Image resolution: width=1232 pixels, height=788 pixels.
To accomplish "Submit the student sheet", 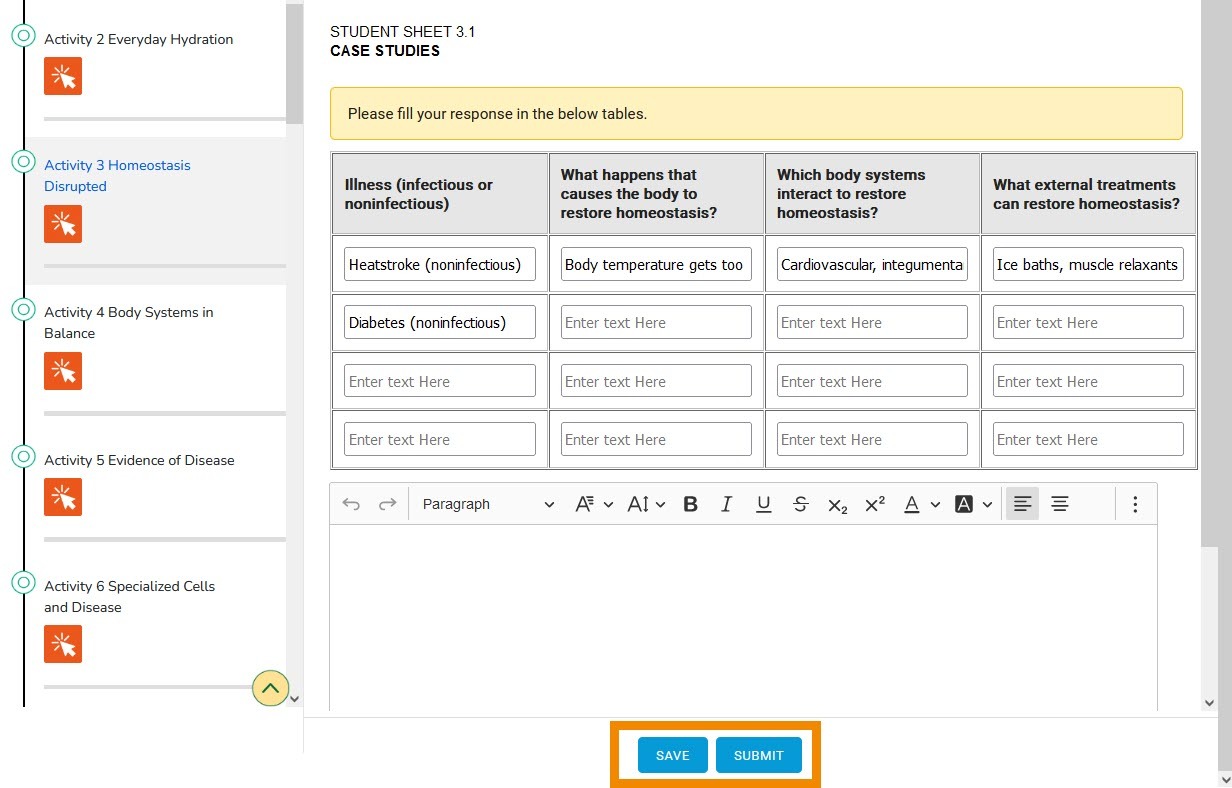I will click(758, 755).
